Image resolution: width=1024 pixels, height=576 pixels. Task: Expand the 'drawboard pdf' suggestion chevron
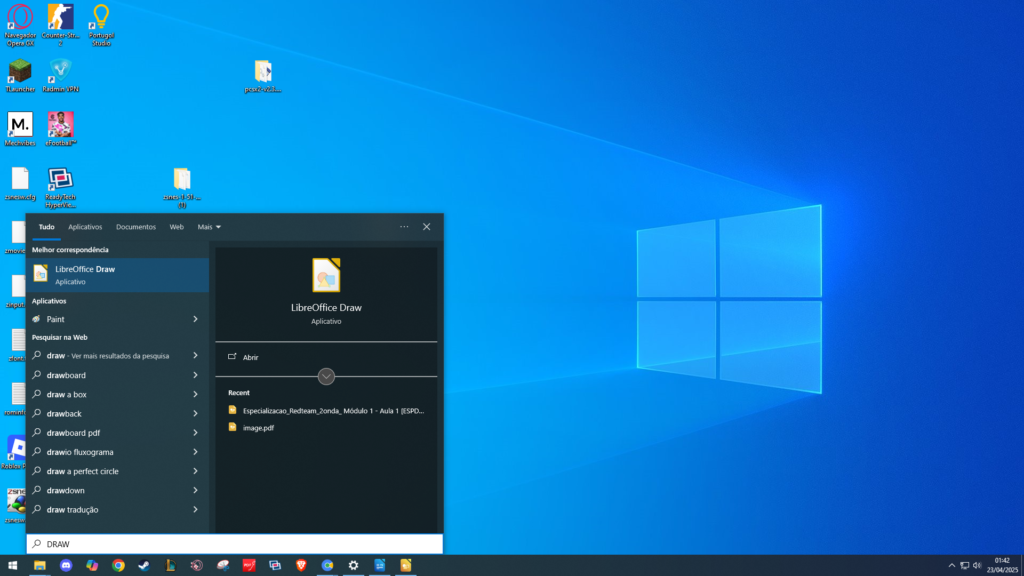[195, 433]
